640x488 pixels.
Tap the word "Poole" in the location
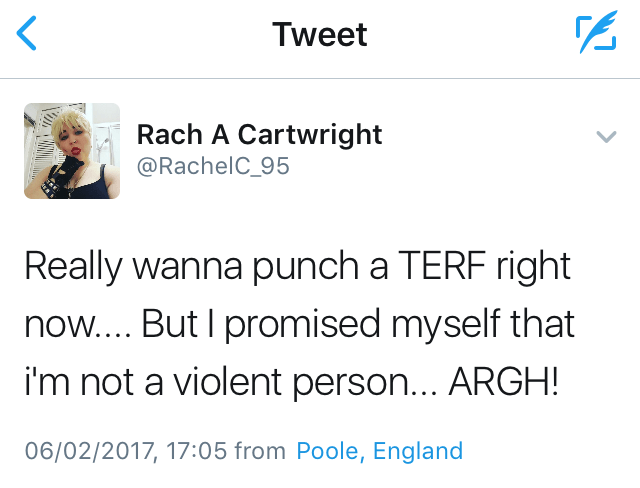[329, 451]
